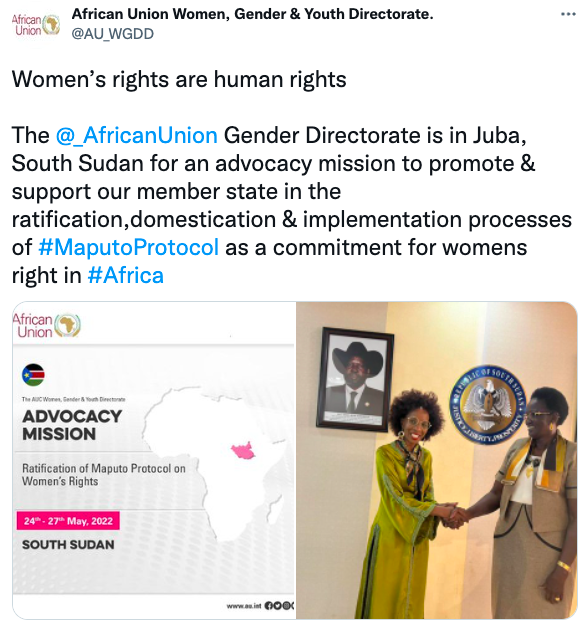588x627 pixels.
Task: Click the Republic of South Sudan emblem
Action: point(487,404)
